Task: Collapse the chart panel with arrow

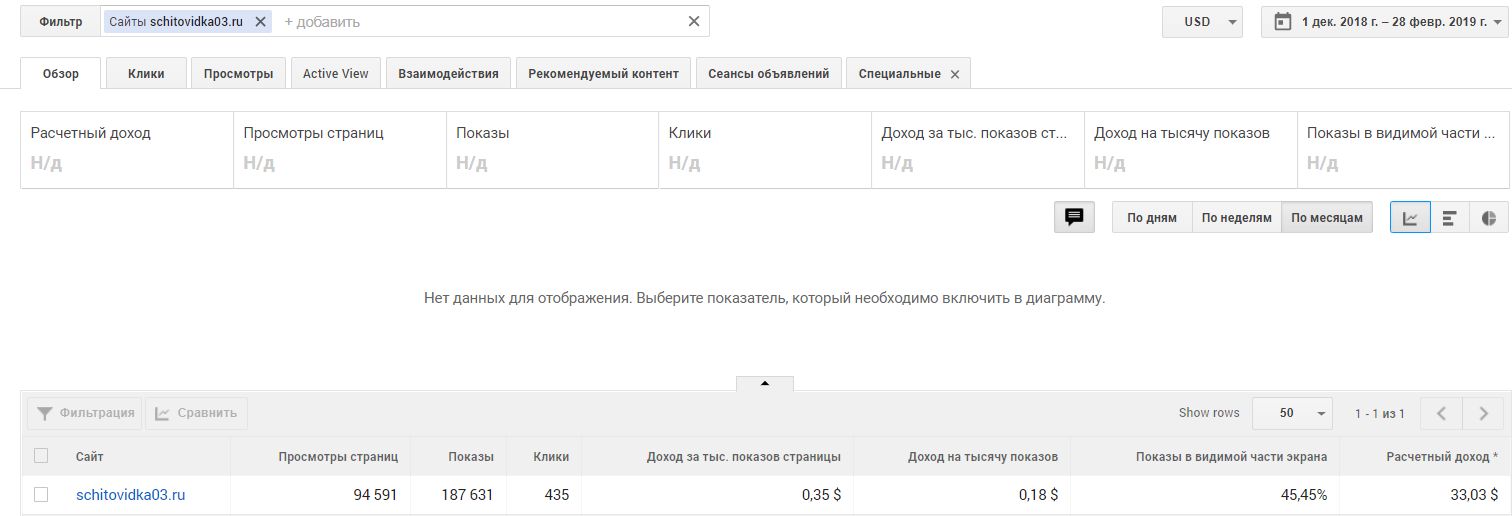Action: point(765,383)
